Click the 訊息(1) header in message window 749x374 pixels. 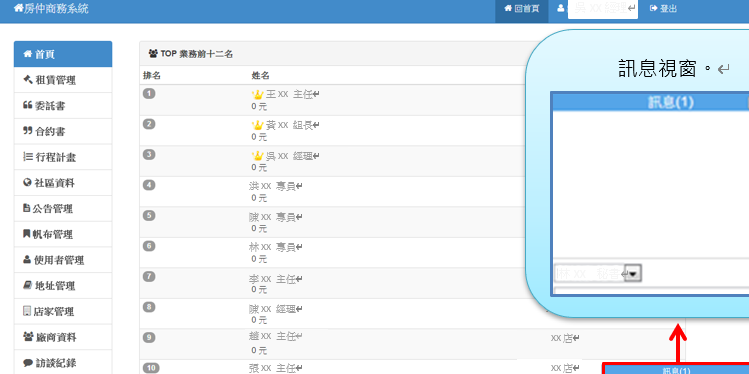point(670,102)
